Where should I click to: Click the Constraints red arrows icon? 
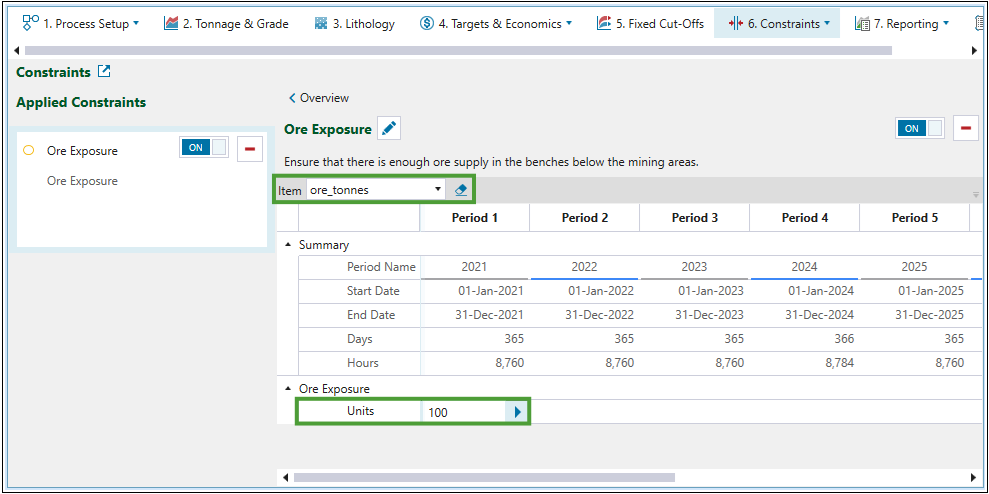pos(735,24)
